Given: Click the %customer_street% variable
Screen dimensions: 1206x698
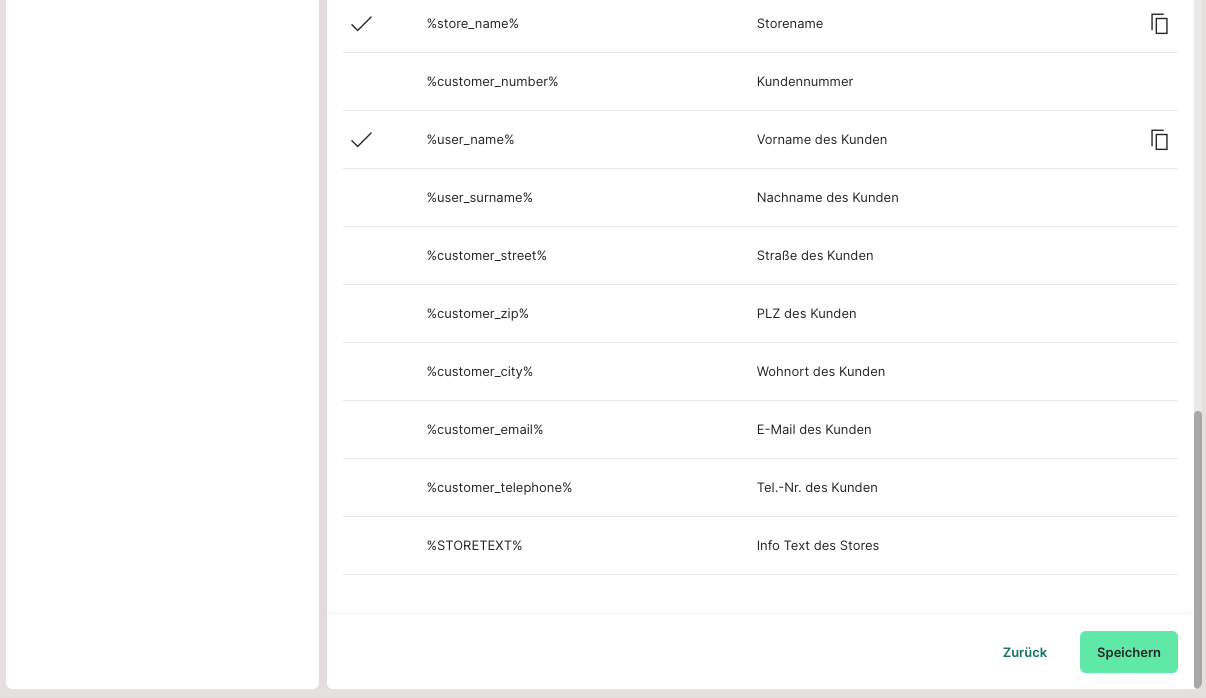Looking at the screenshot, I should tap(486, 256).
